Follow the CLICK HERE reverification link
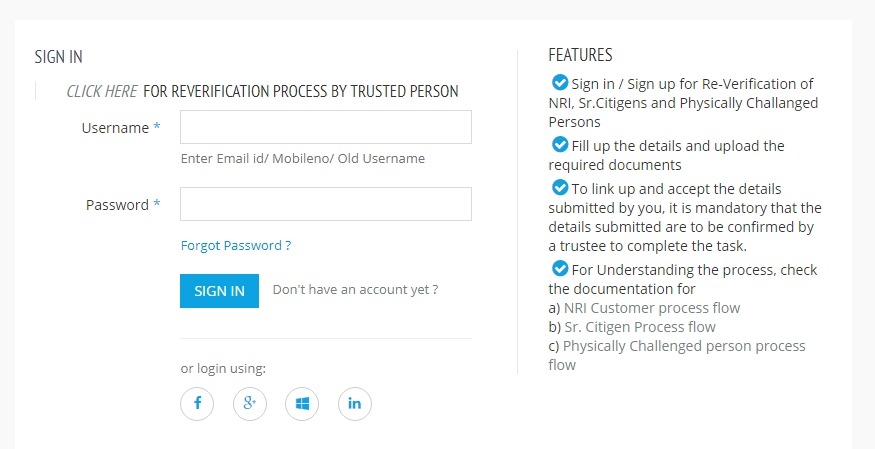The height and width of the screenshot is (449, 875). click(x=102, y=91)
